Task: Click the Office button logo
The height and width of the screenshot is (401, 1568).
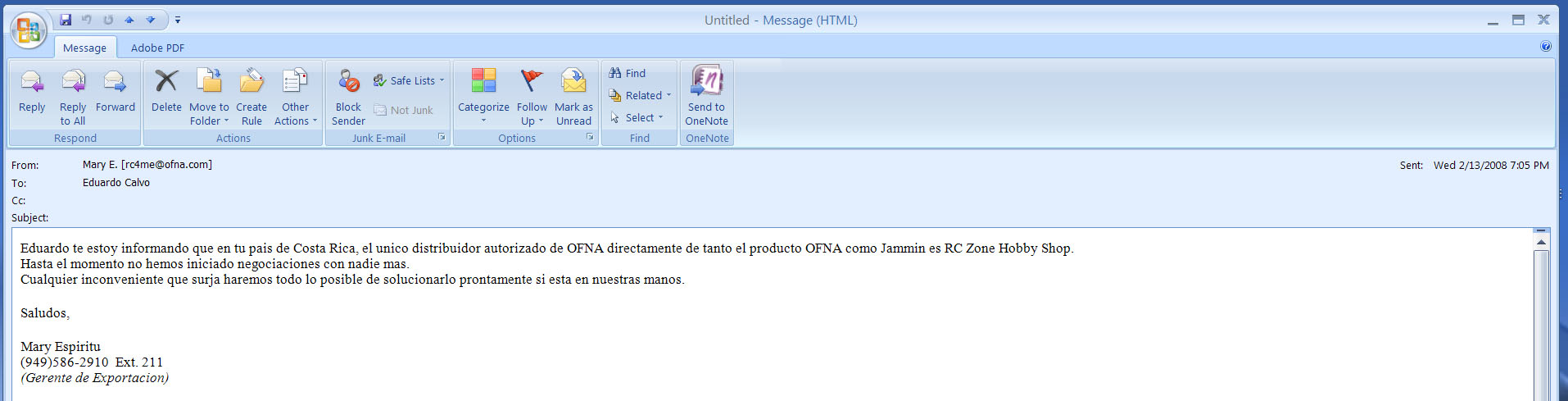Action: 28,30
